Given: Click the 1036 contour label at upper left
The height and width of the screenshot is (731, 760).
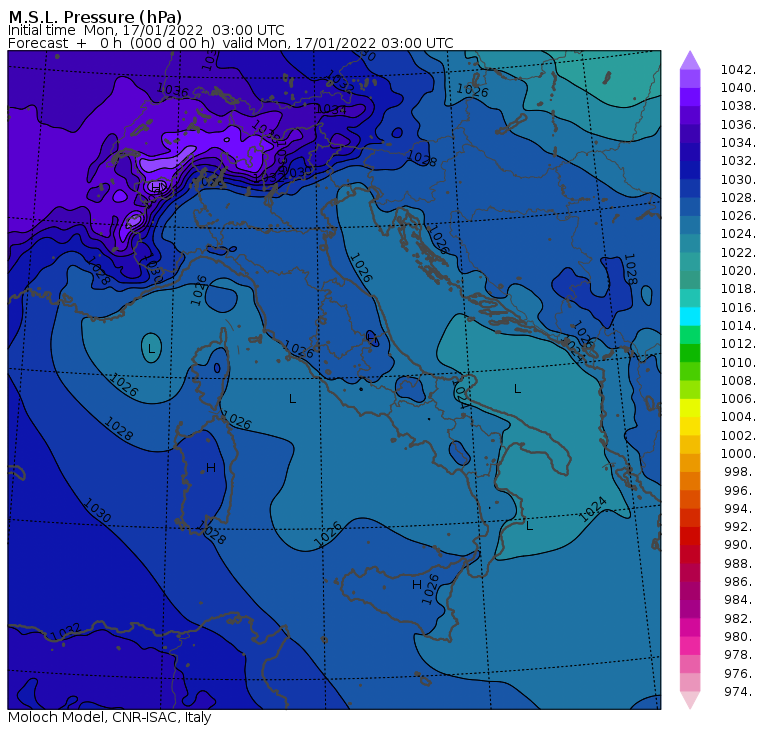Looking at the screenshot, I should coord(173,90).
